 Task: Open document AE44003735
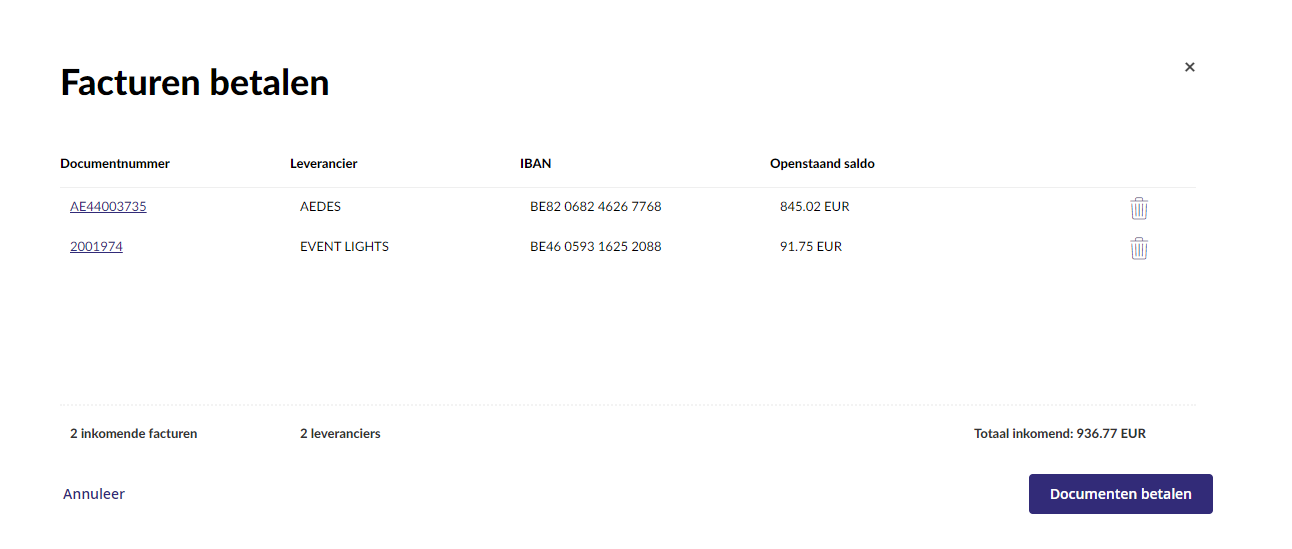tap(108, 207)
